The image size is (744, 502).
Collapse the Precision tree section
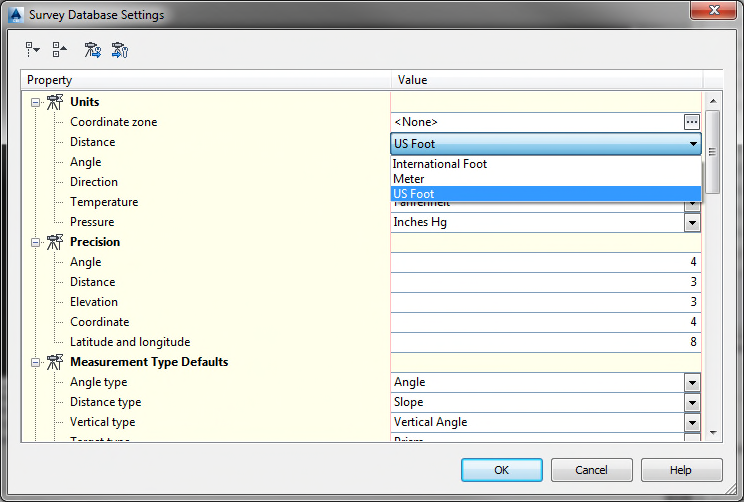(x=35, y=242)
